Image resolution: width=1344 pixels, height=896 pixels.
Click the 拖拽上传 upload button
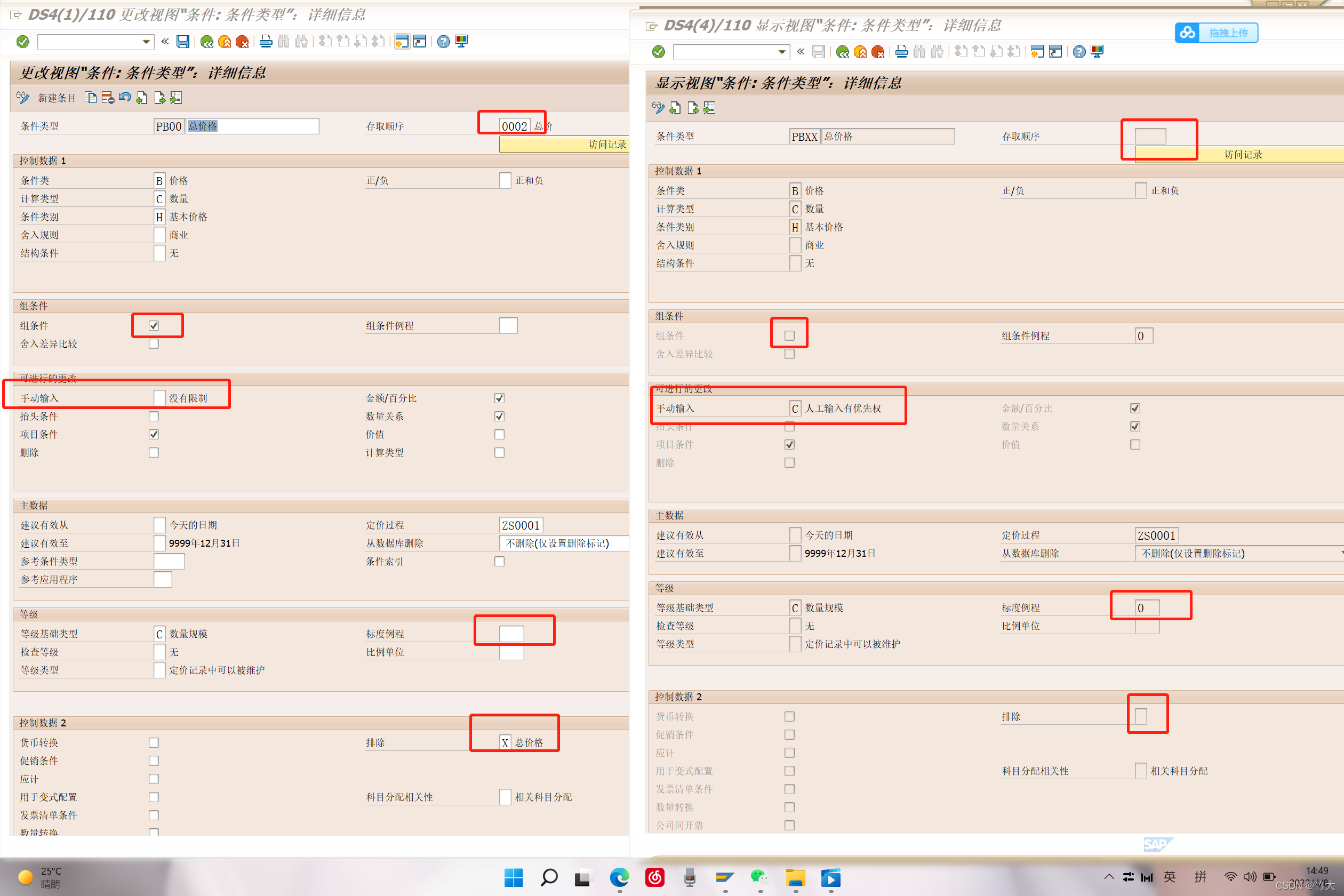click(1216, 33)
